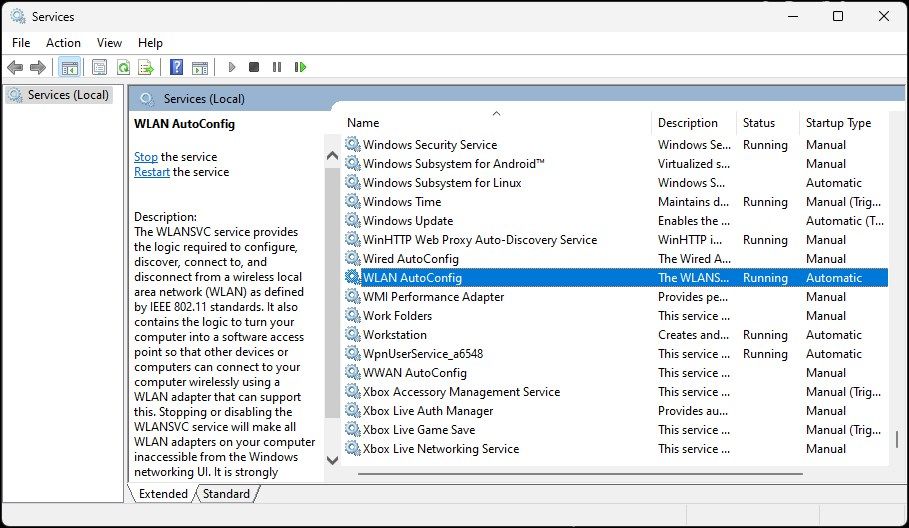Click the Export List toolbar icon

146,67
